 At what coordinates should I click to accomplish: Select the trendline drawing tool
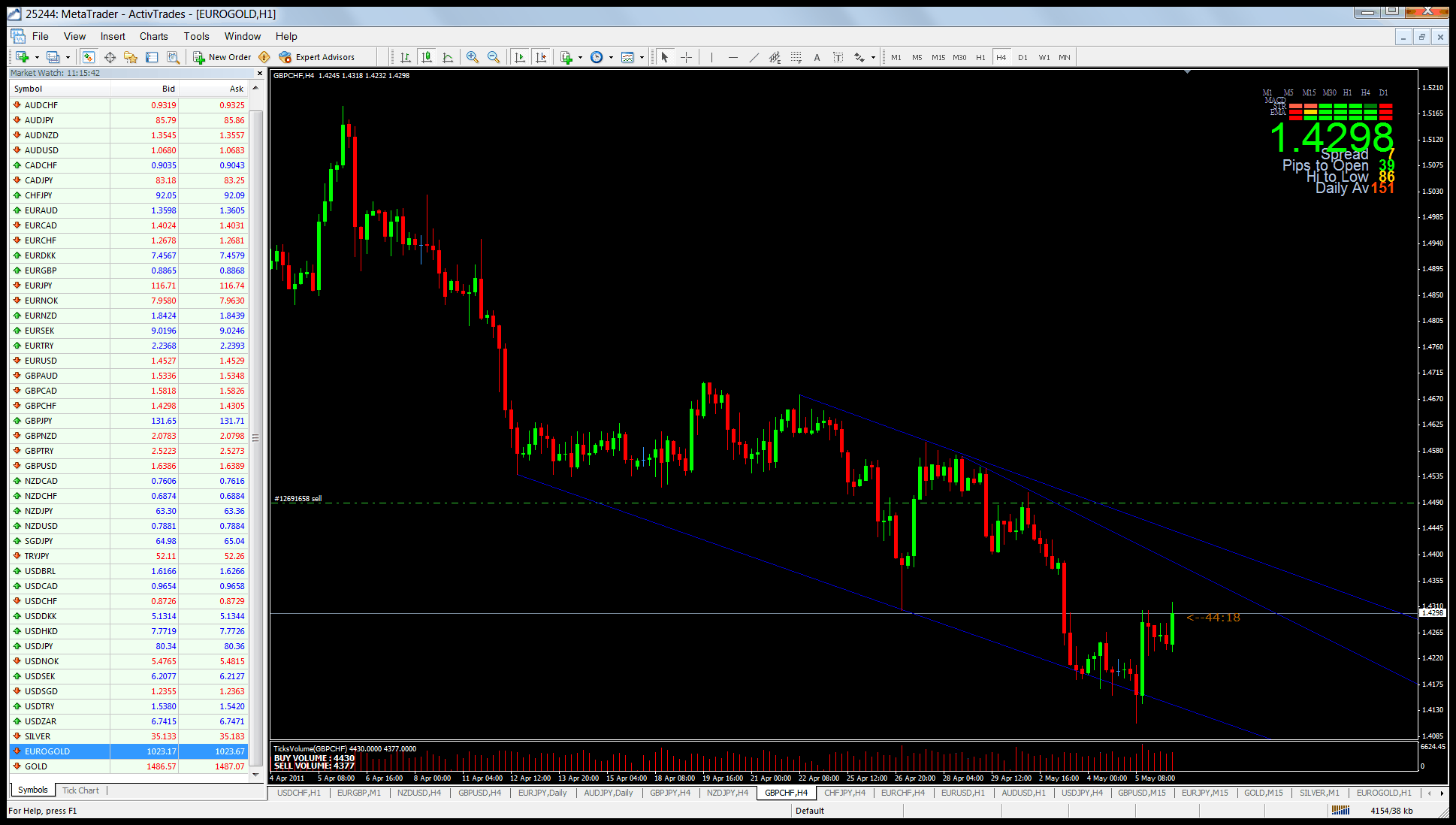(x=754, y=57)
